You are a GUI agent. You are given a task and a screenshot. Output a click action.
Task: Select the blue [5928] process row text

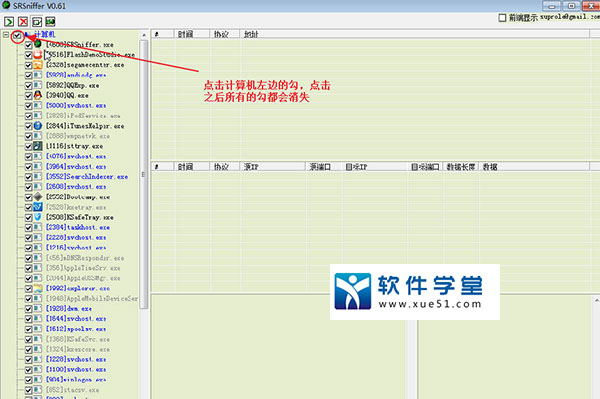point(76,75)
